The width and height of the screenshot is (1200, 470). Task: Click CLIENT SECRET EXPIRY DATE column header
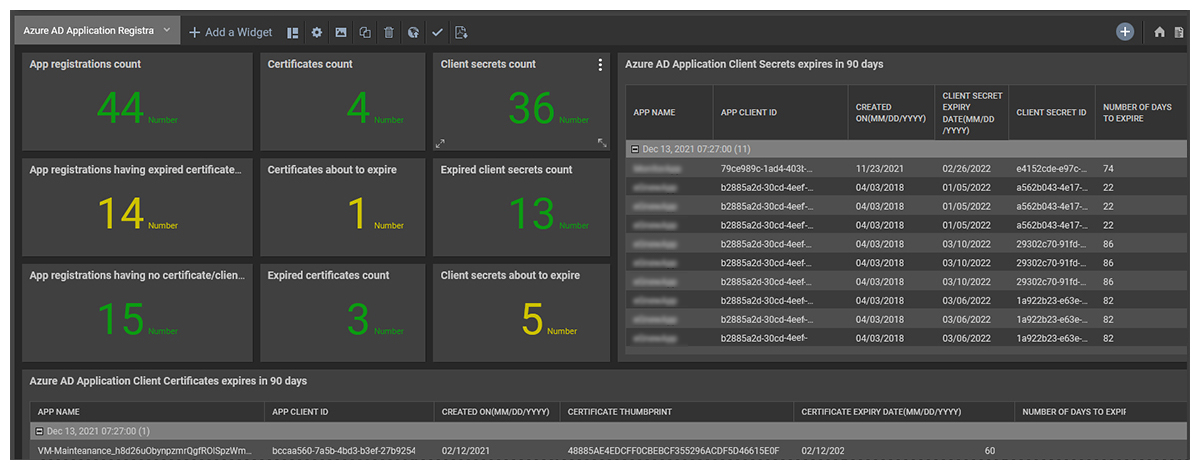pyautogui.click(x=972, y=113)
